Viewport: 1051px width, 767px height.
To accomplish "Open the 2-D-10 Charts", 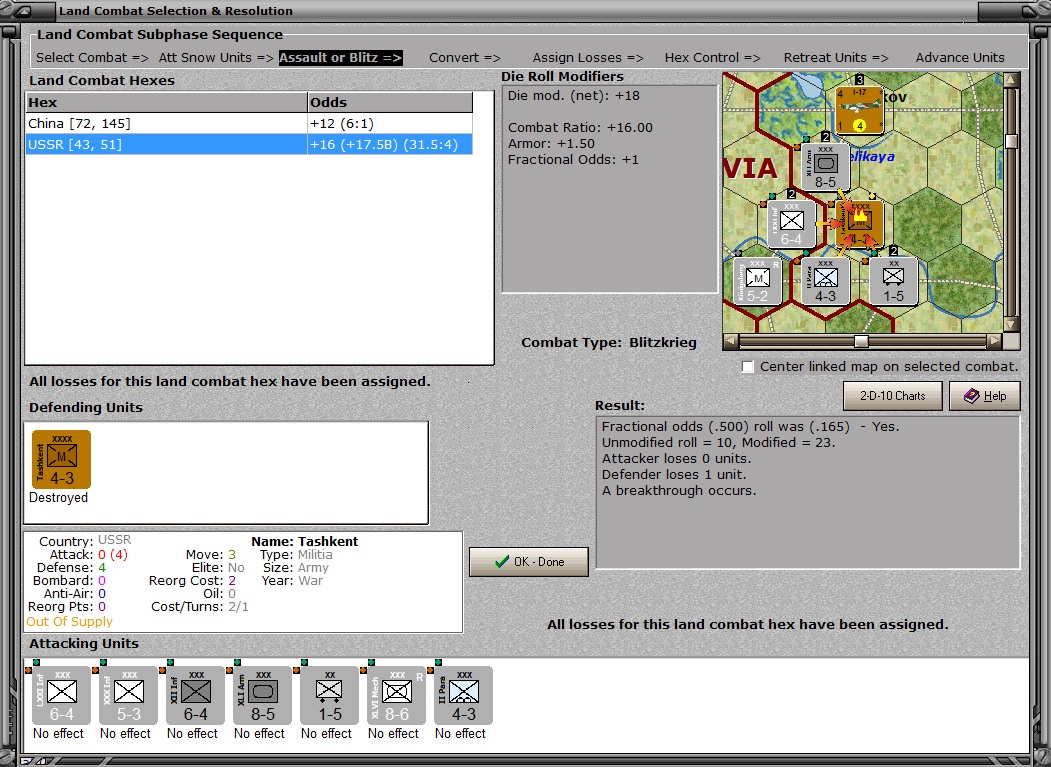I will click(x=893, y=396).
